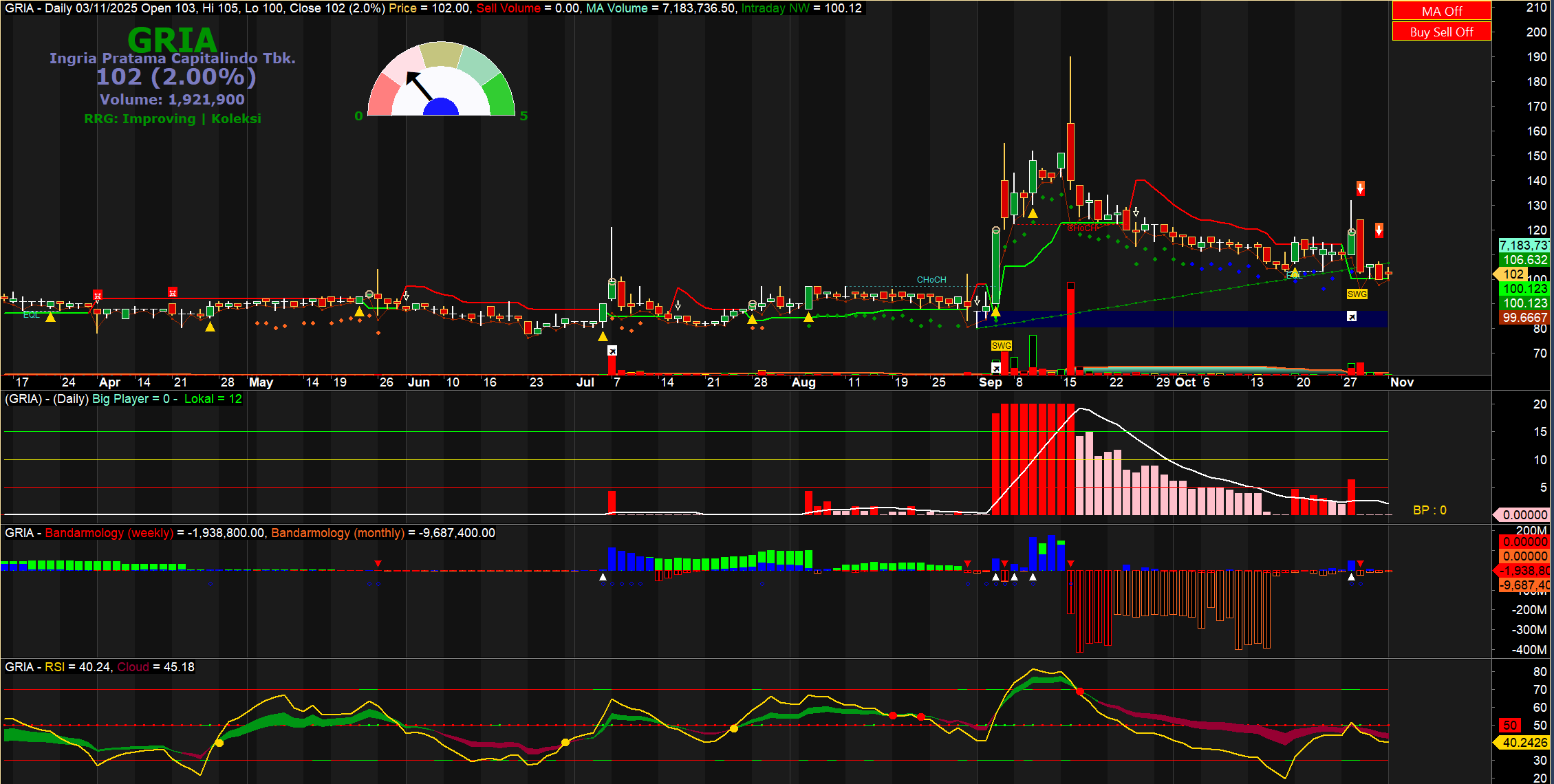The height and width of the screenshot is (784, 1554).
Task: Click the cyan CHoCH label in August
Action: 931,279
